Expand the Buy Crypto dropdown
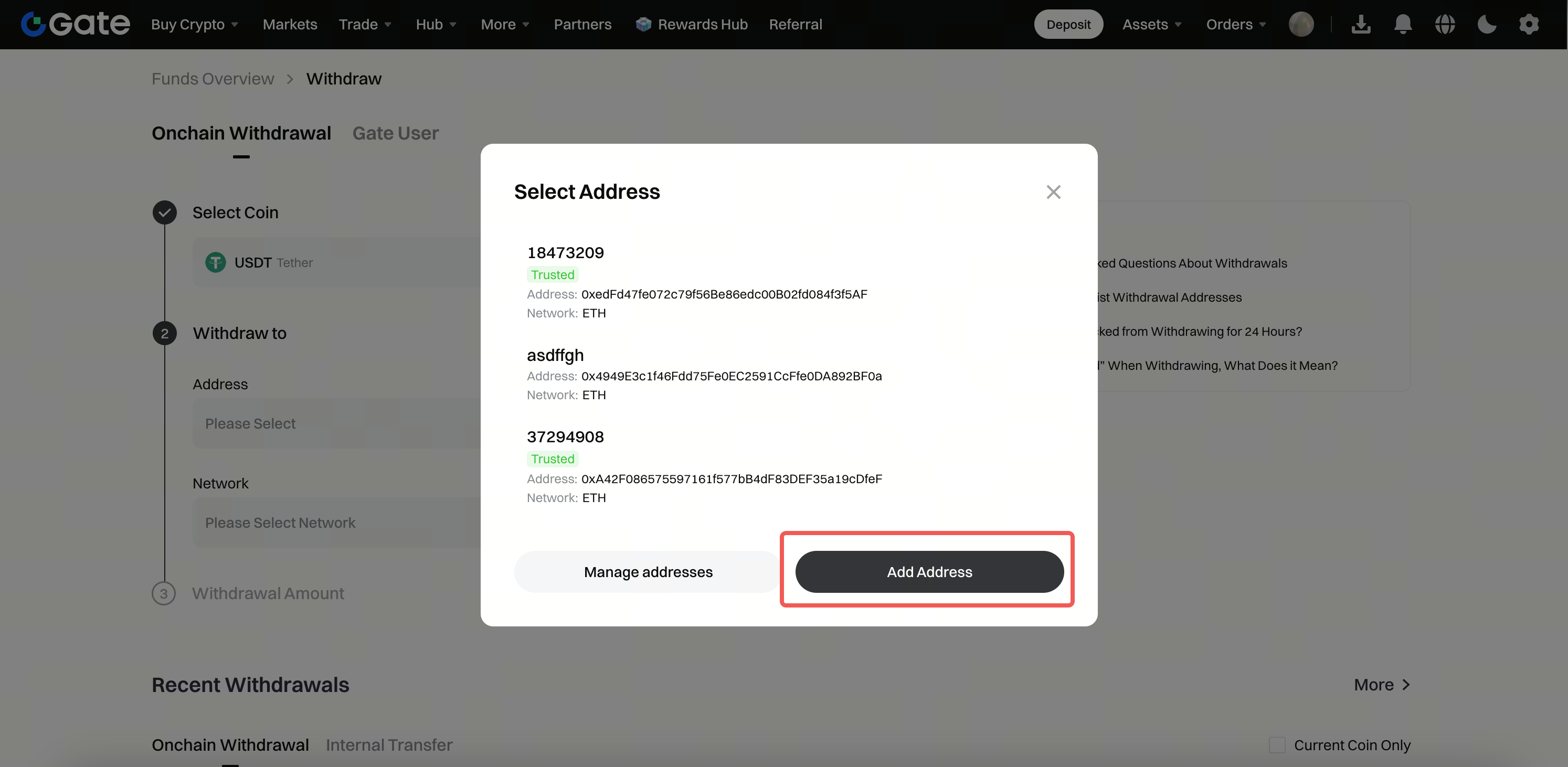The width and height of the screenshot is (1568, 767). [195, 24]
